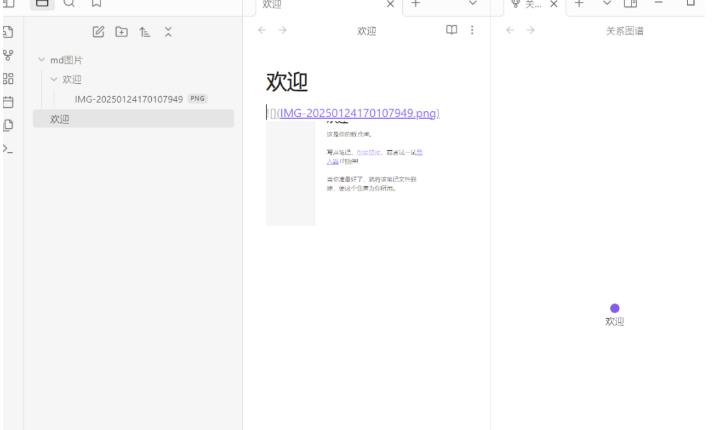Open graph view from the left ribbon

(8, 55)
